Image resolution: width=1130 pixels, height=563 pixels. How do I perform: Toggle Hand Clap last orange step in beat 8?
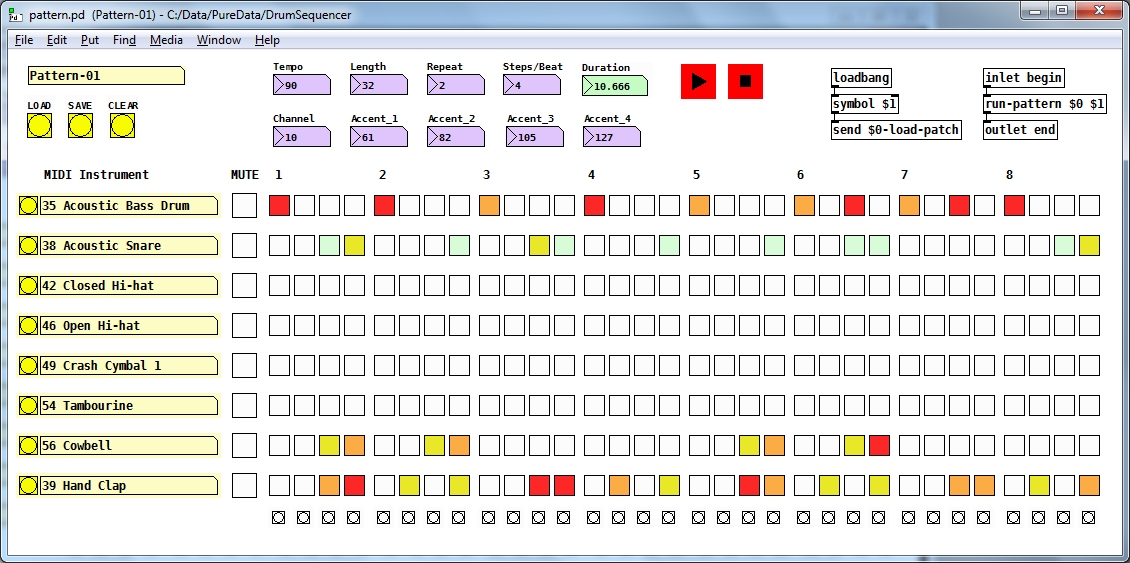coord(1090,486)
